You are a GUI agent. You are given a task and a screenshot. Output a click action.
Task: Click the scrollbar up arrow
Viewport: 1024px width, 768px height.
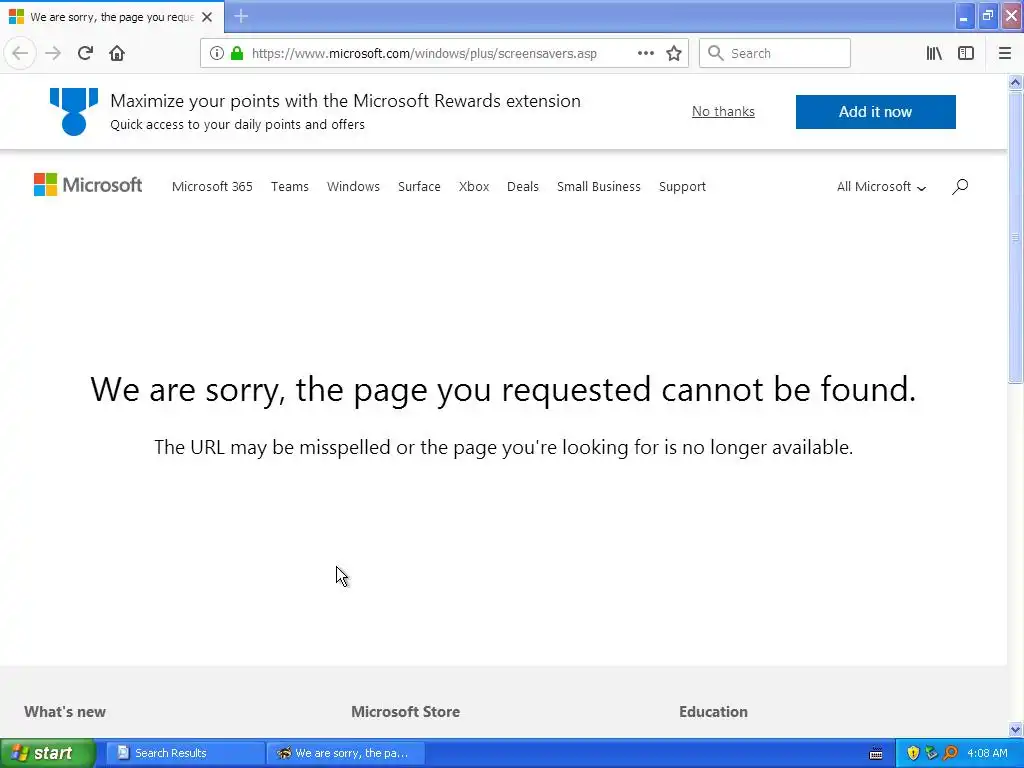pos(1015,82)
